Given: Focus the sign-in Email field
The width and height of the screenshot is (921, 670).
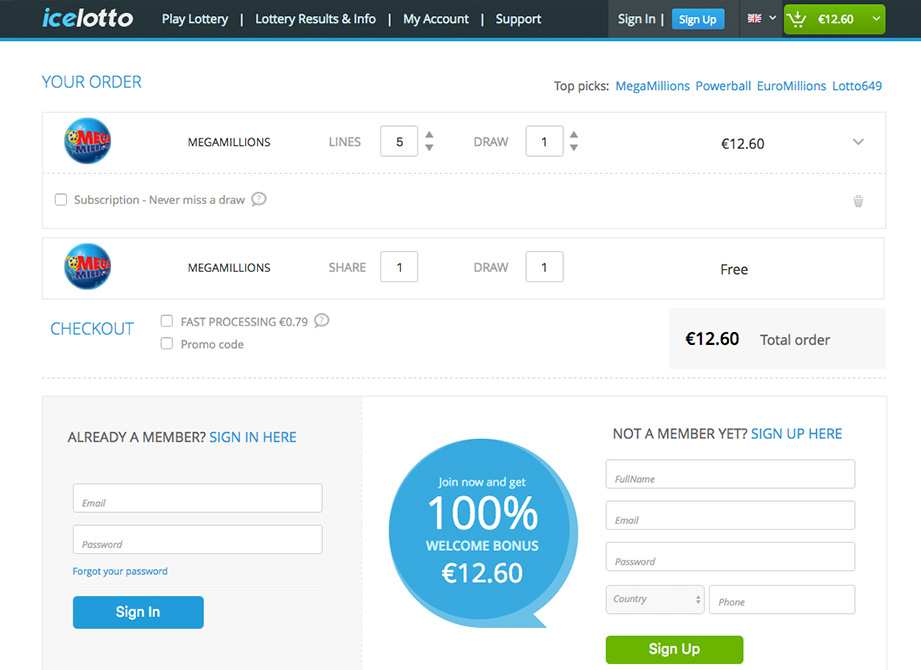Looking at the screenshot, I should click(197, 498).
